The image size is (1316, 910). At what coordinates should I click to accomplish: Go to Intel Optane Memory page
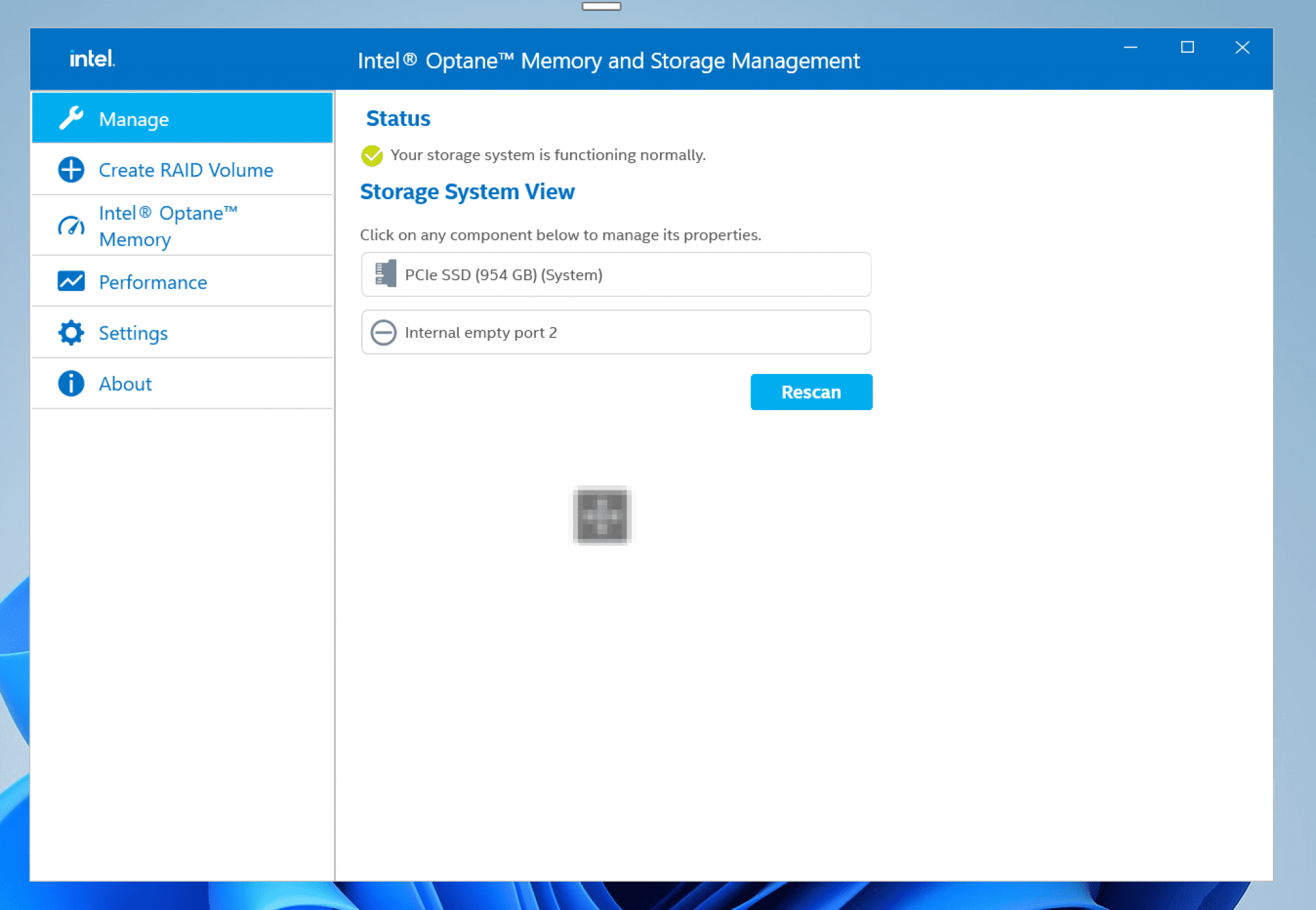[x=182, y=226]
